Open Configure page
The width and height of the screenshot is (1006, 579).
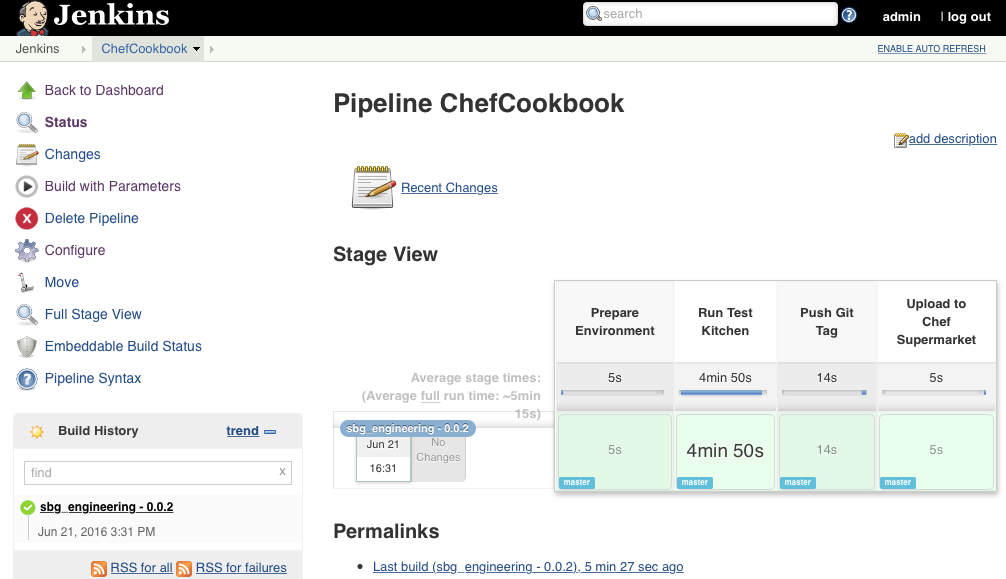pos(74,250)
